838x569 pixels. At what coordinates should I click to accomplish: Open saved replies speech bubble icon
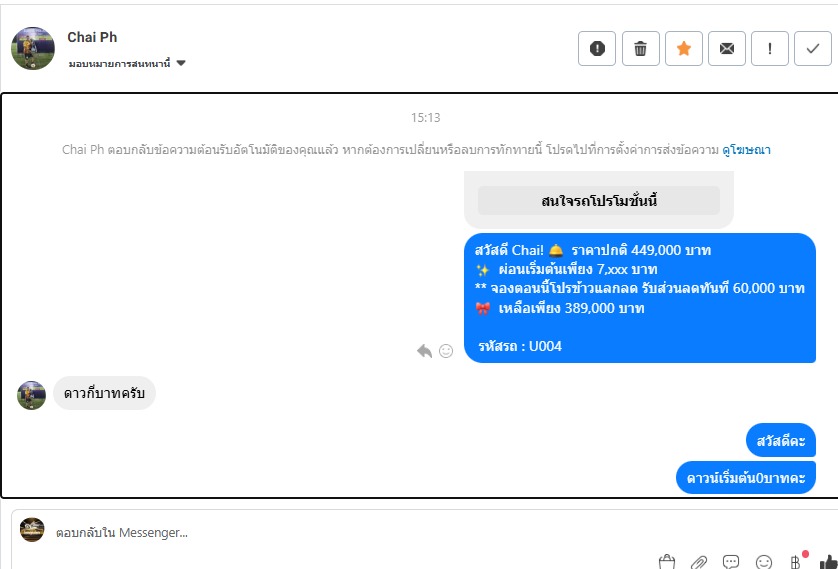coord(731,562)
